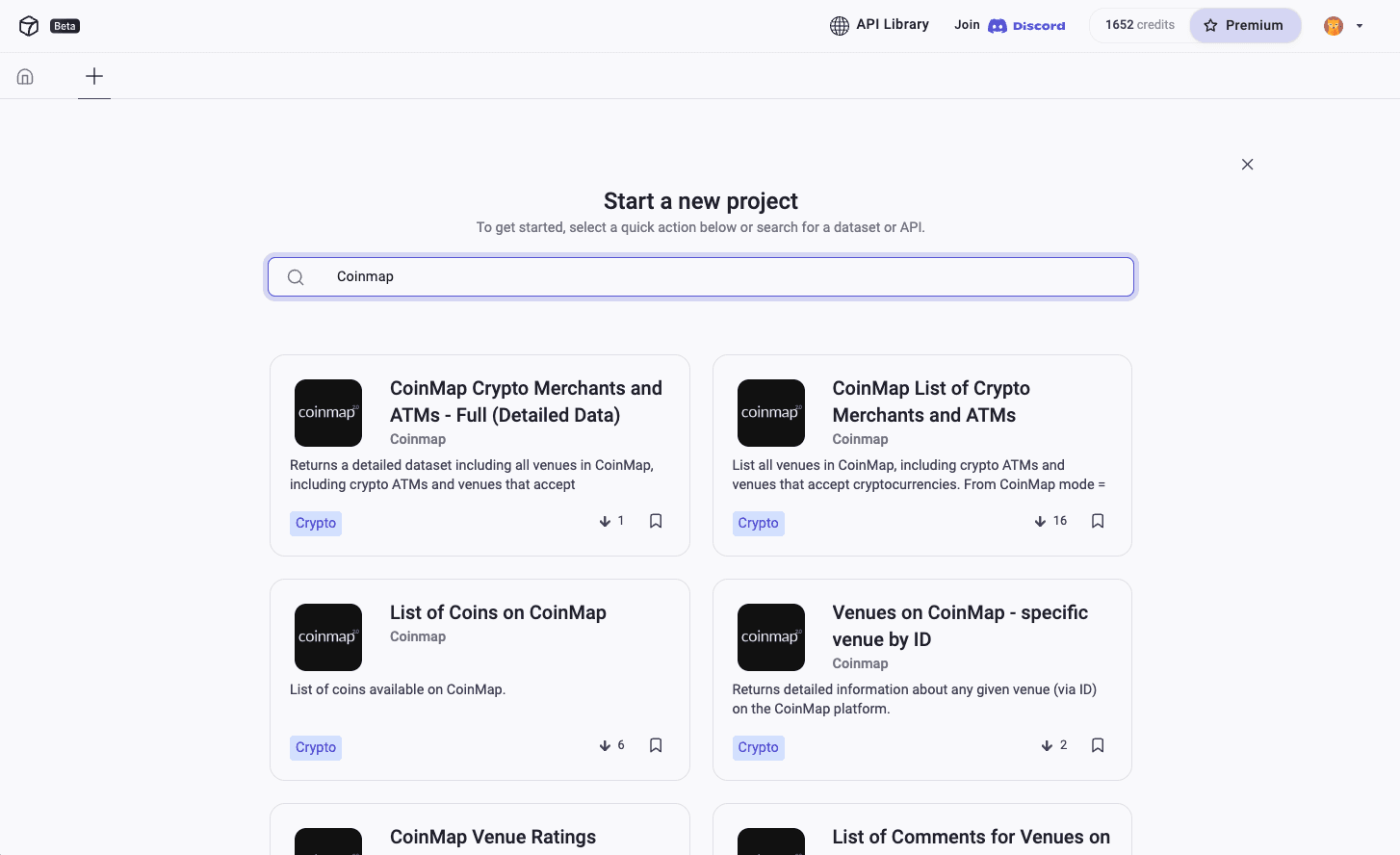Click the Discord logo icon
1400x855 pixels.
pyautogui.click(x=998, y=26)
